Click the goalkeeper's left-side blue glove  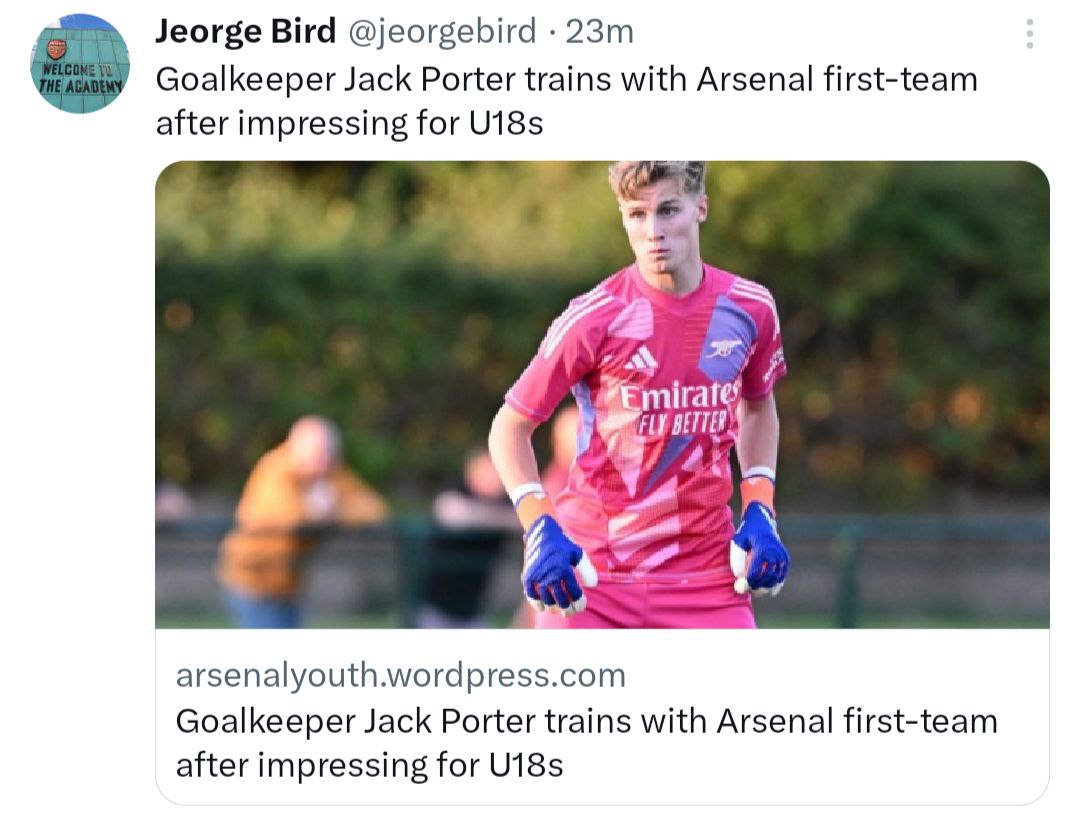coord(554,562)
